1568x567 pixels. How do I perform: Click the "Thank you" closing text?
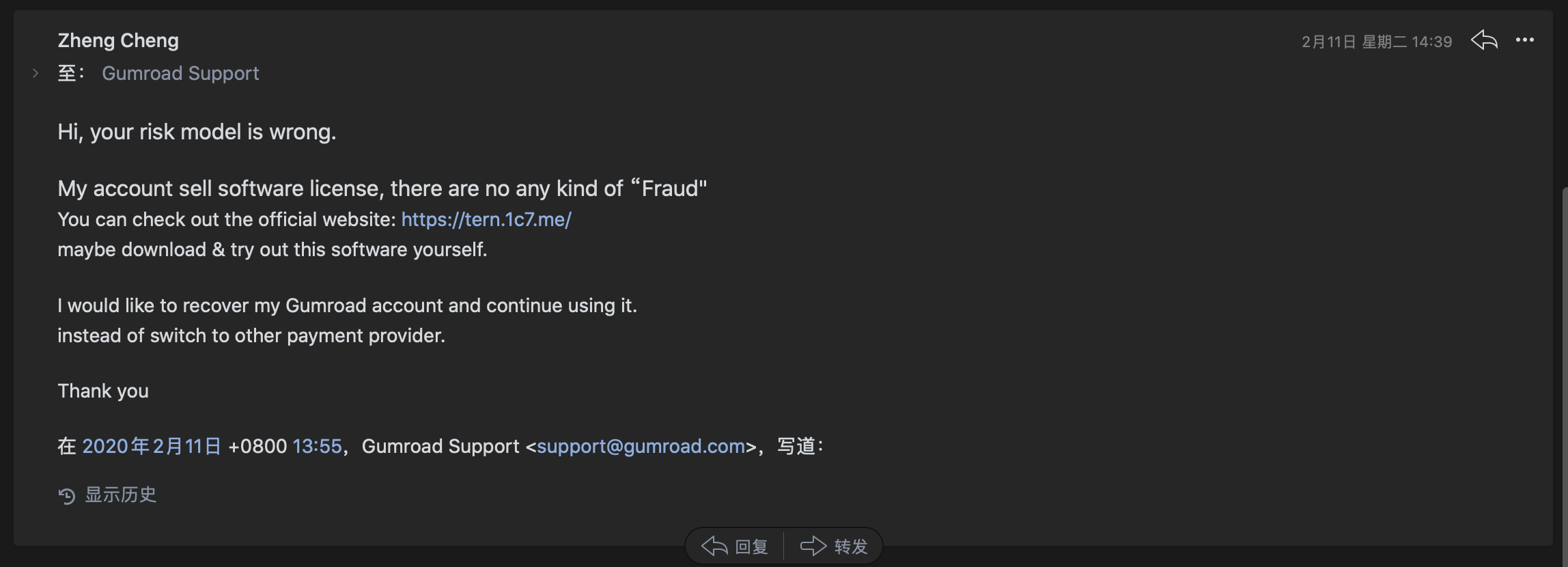103,391
